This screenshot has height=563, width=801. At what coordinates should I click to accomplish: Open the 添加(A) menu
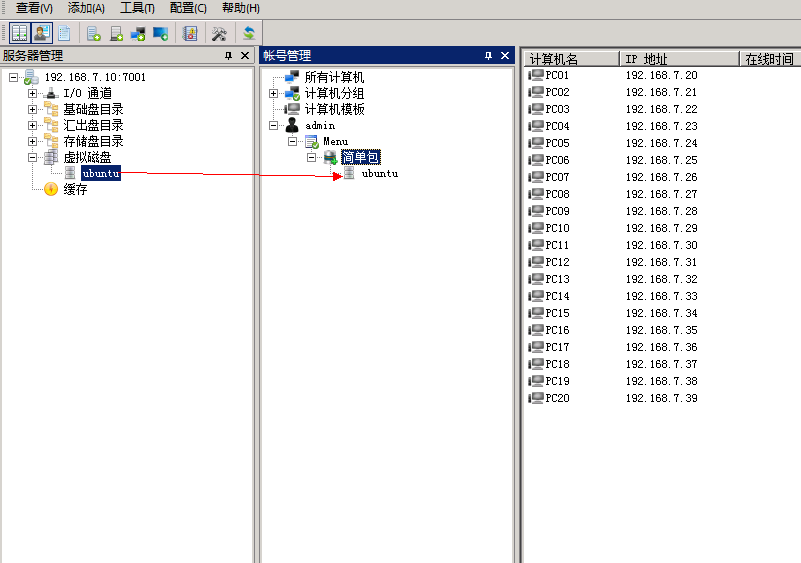(86, 8)
